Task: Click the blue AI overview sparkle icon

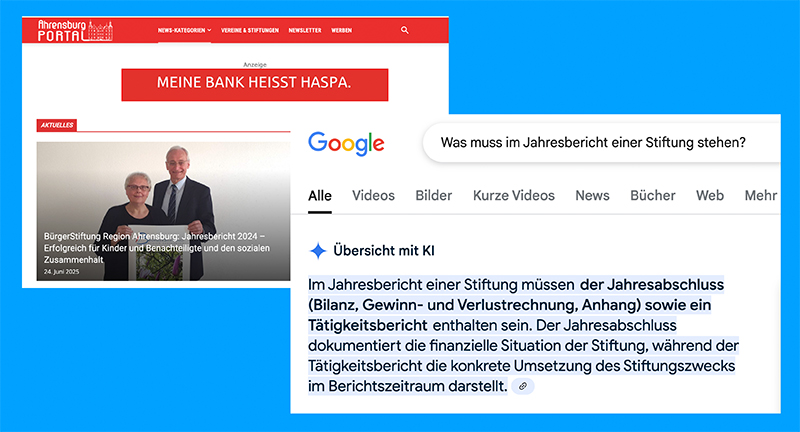Action: [318, 250]
